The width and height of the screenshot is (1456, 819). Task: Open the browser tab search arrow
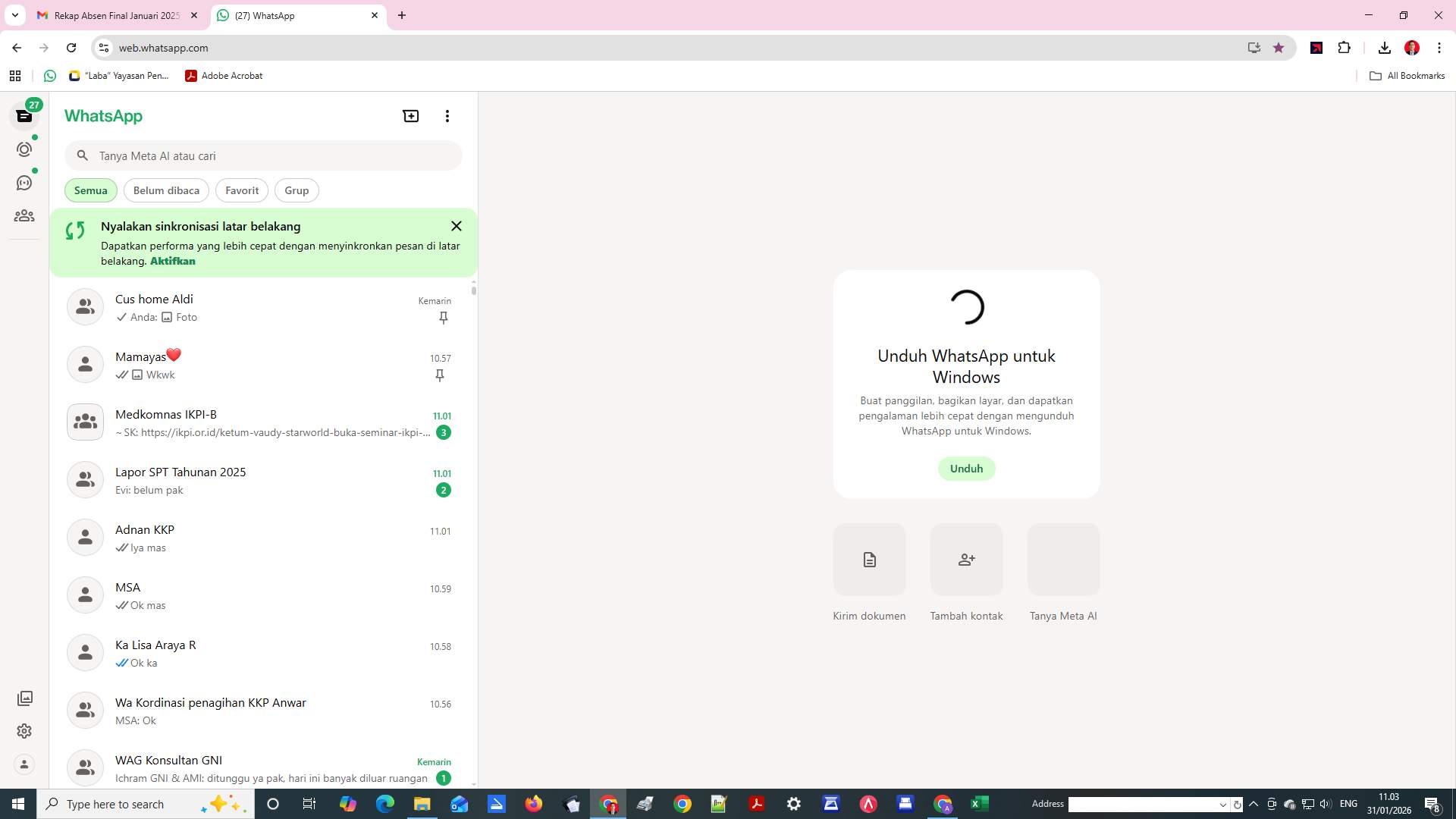14,15
